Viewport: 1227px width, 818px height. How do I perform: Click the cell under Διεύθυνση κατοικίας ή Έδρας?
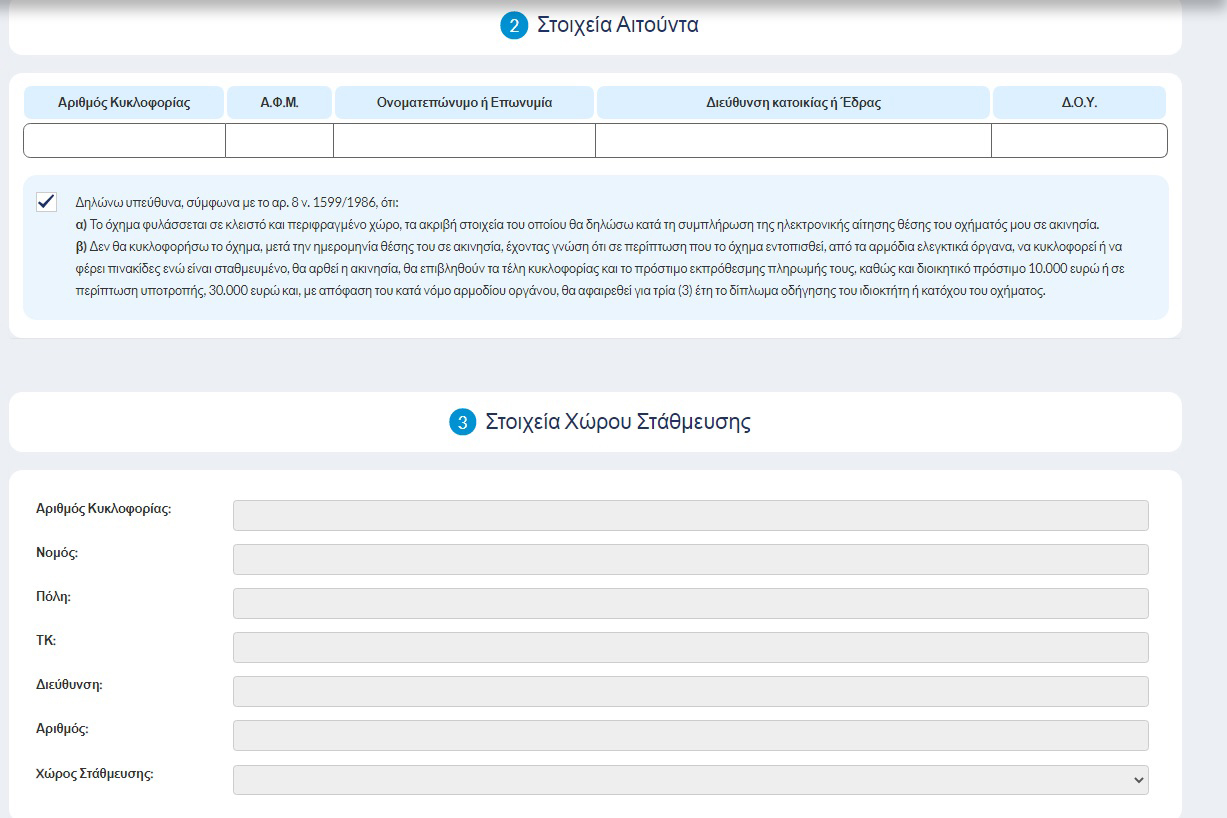793,141
